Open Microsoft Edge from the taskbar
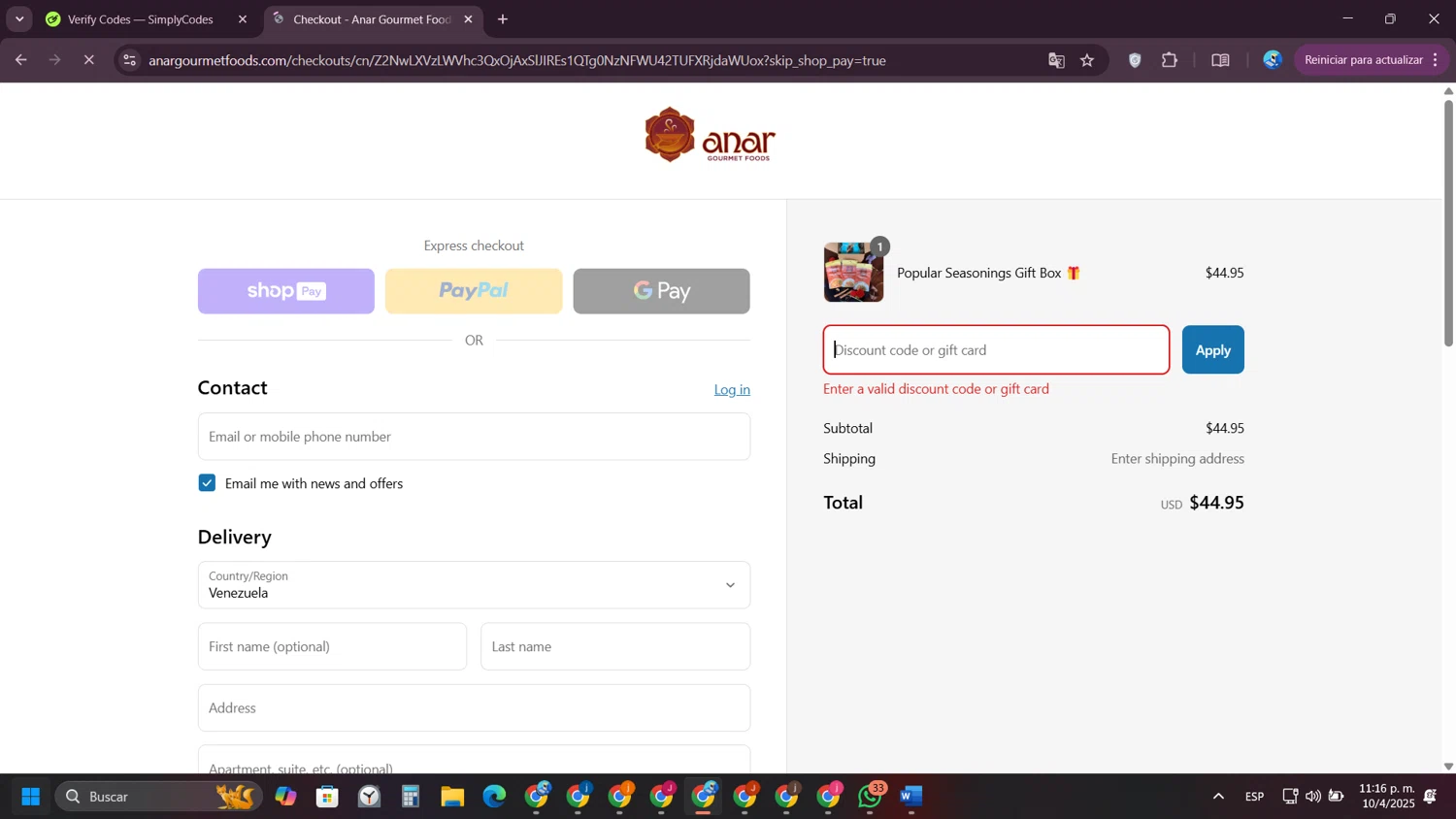1456x819 pixels. 494,797
